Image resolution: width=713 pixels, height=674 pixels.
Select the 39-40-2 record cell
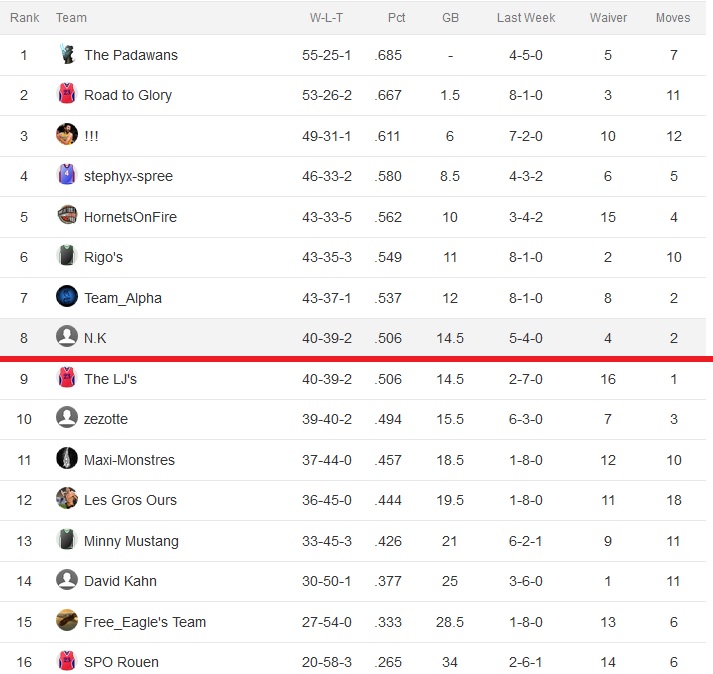coord(326,419)
